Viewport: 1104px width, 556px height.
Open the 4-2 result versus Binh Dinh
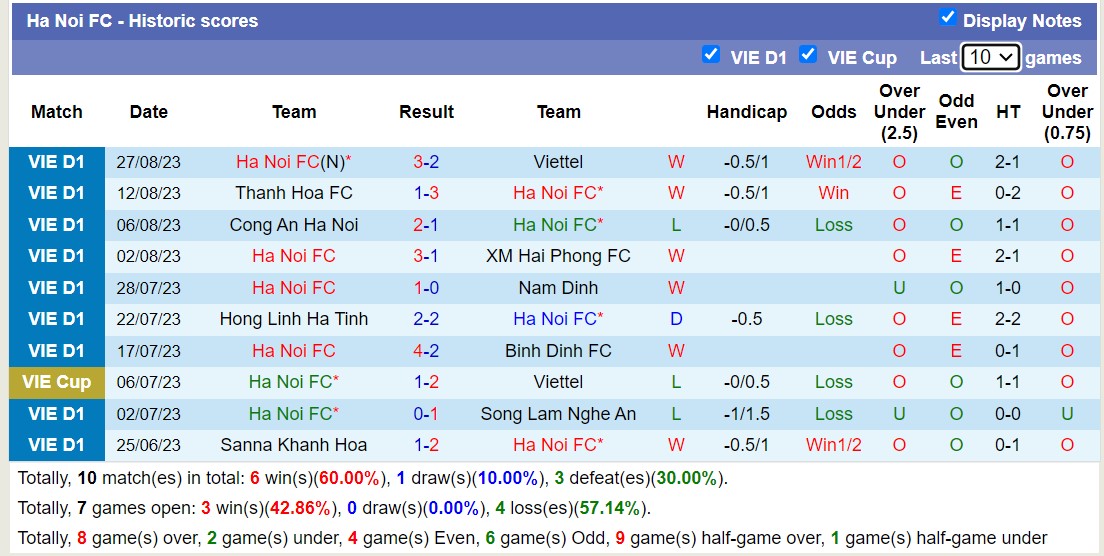tap(426, 351)
